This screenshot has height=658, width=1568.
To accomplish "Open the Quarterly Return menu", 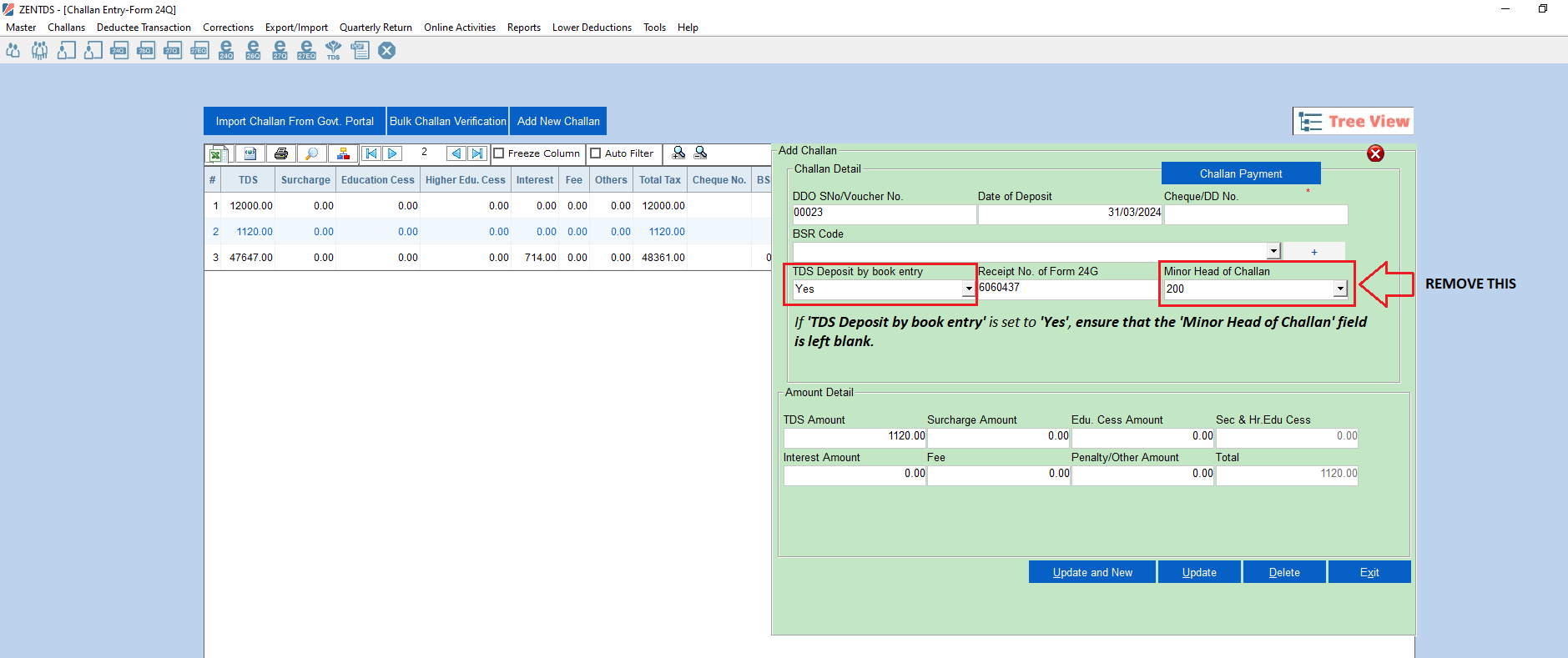I will coord(376,28).
